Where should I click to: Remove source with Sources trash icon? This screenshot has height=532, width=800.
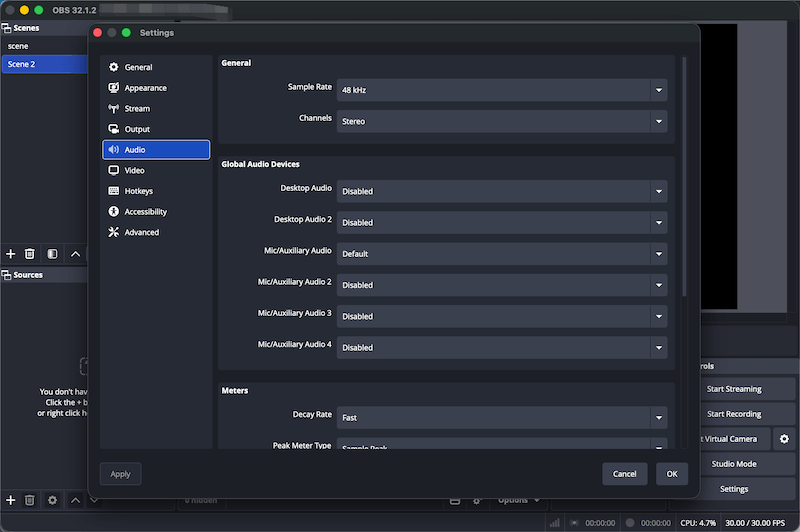[x=30, y=500]
